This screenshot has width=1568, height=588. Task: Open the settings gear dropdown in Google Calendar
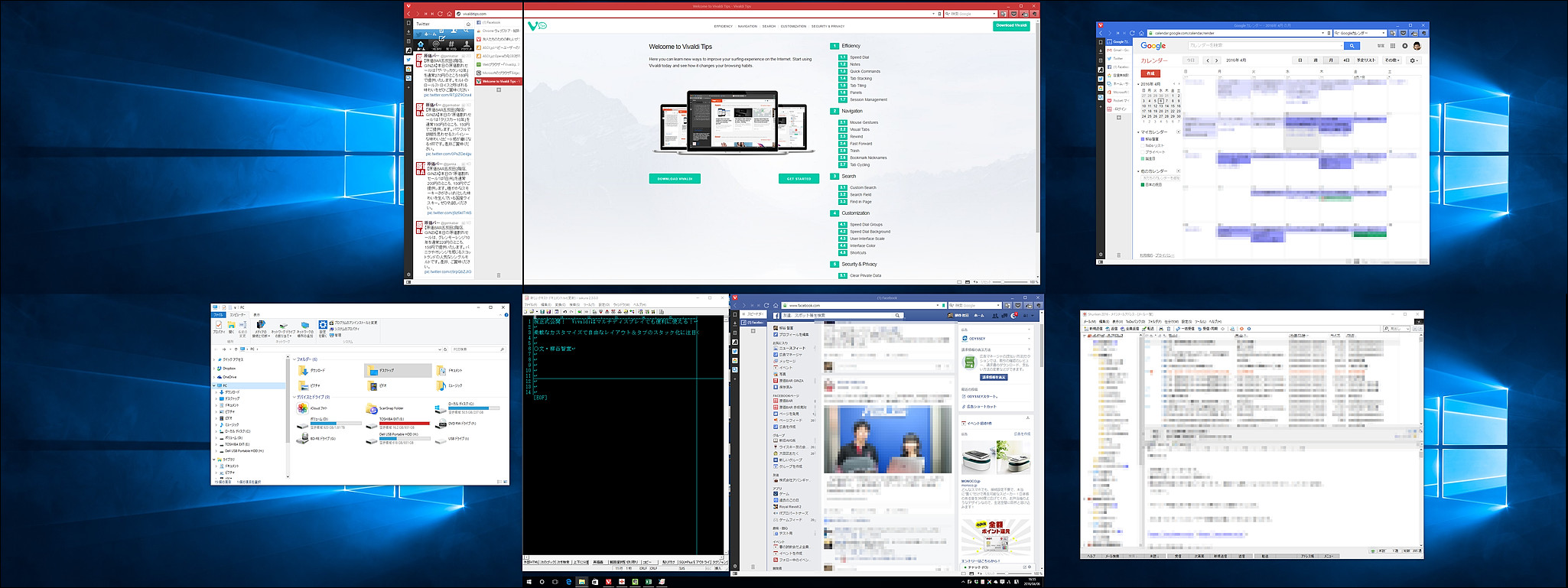click(x=1413, y=60)
